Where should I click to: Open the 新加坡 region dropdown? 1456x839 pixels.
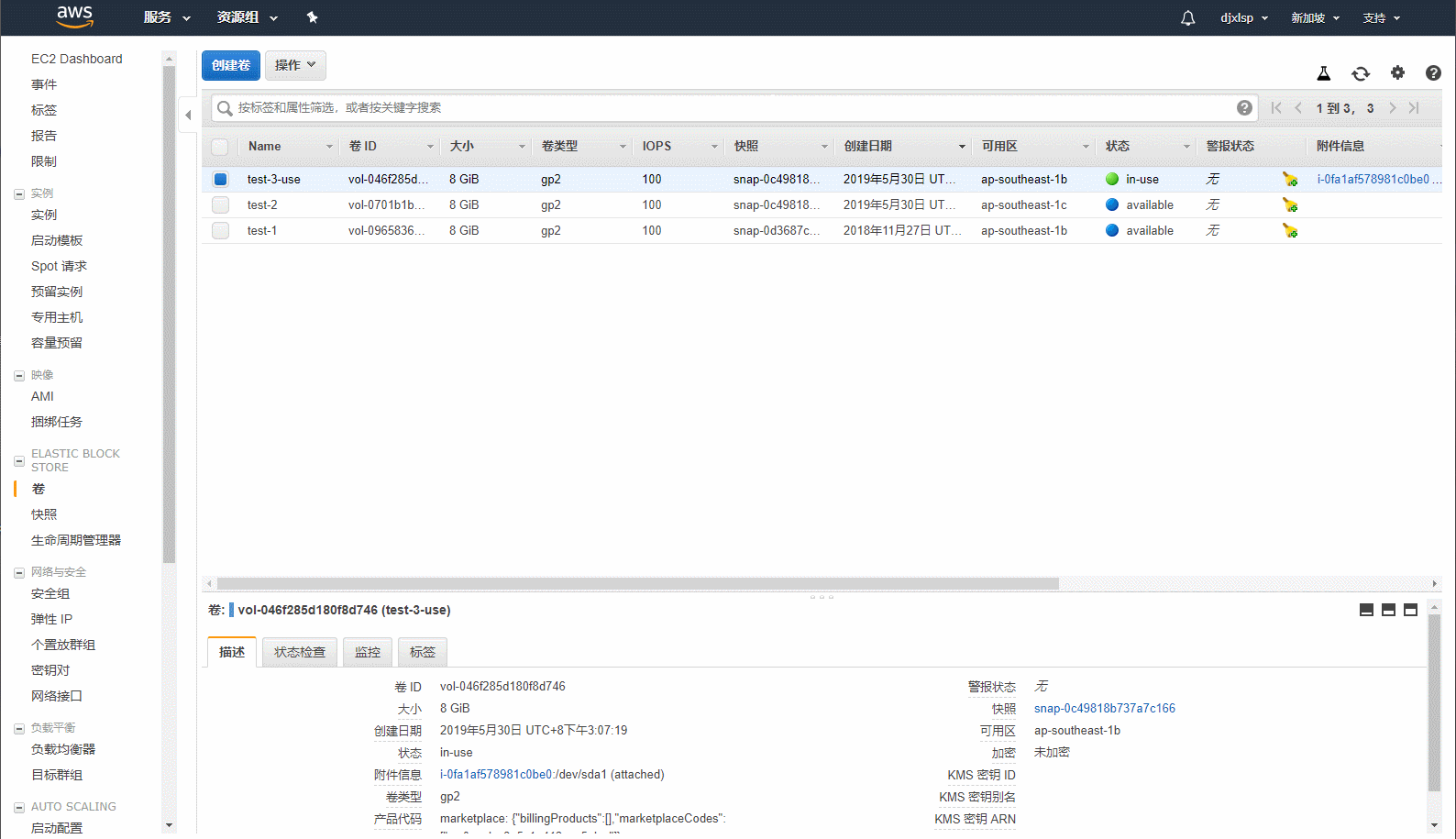pyautogui.click(x=1315, y=17)
